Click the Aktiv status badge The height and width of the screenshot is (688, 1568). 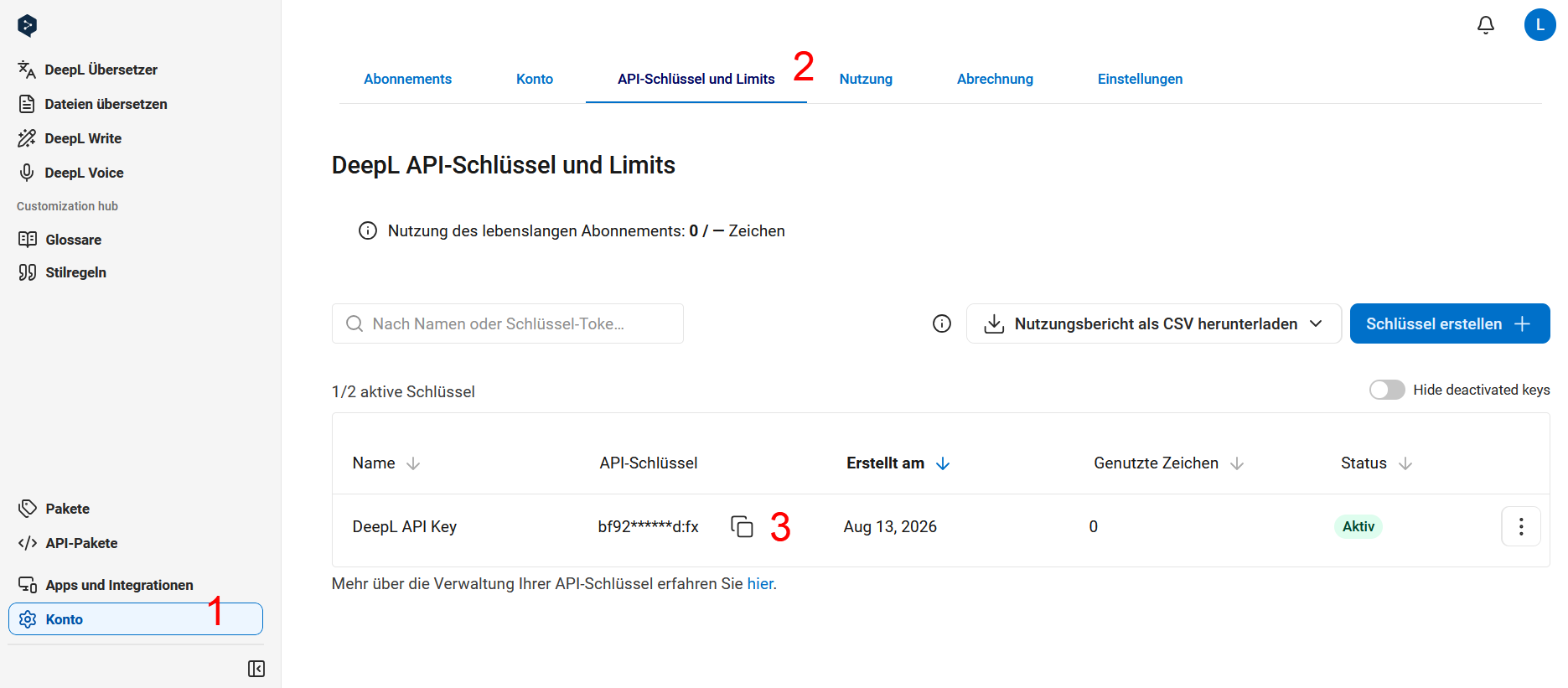tap(1358, 526)
